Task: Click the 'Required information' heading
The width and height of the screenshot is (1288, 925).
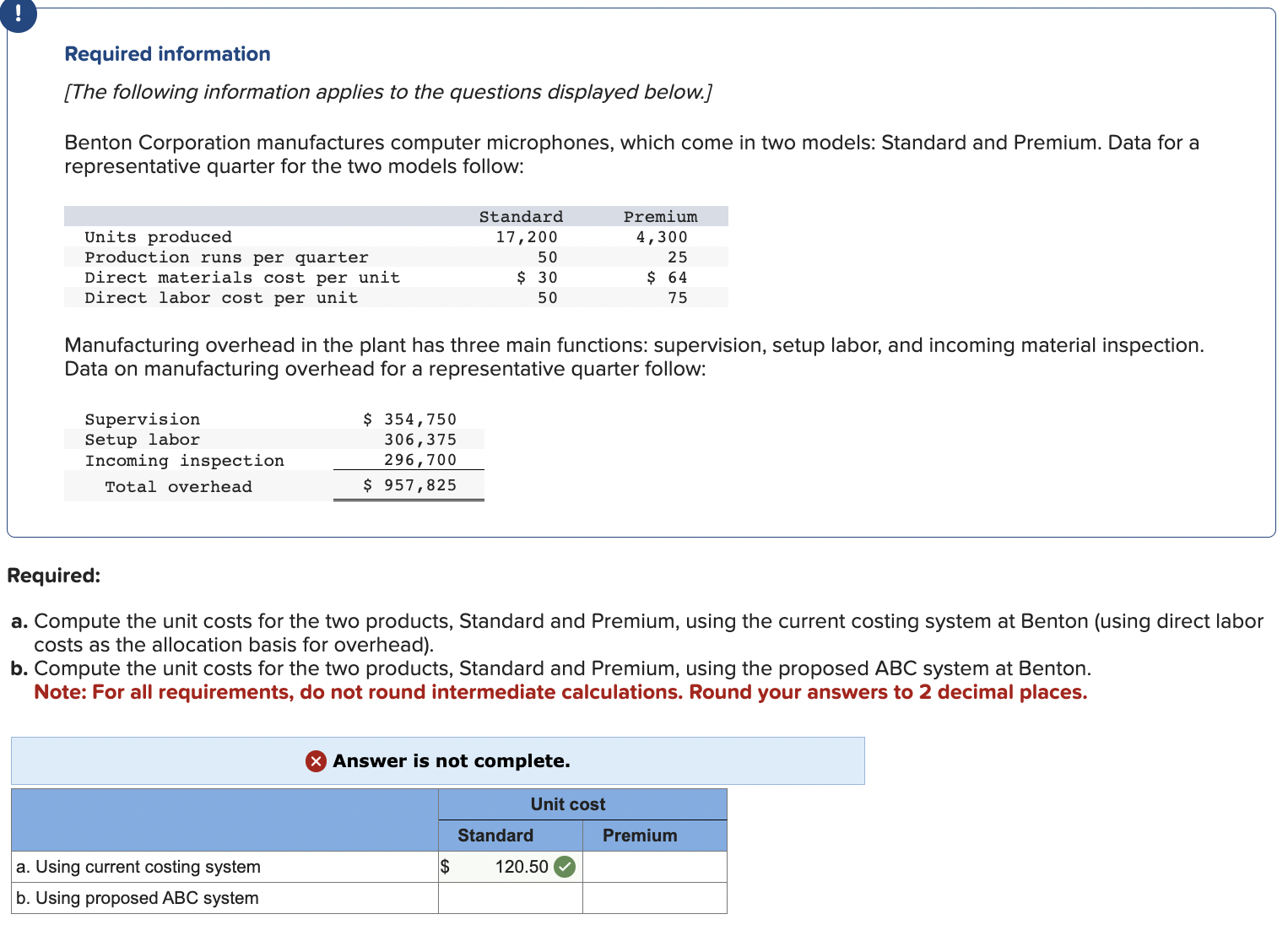Action: pyautogui.click(x=168, y=54)
